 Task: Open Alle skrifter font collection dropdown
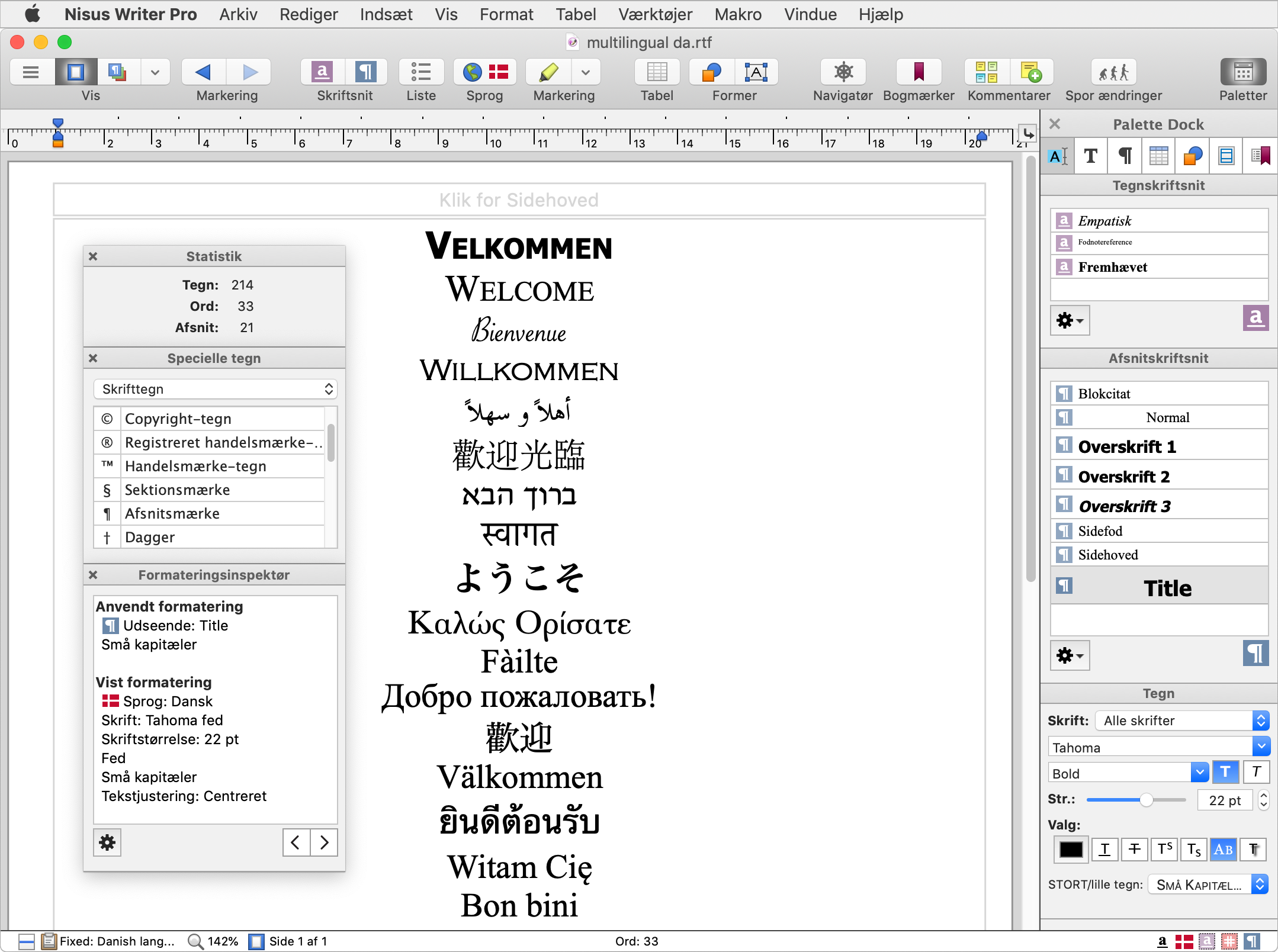[1182, 721]
